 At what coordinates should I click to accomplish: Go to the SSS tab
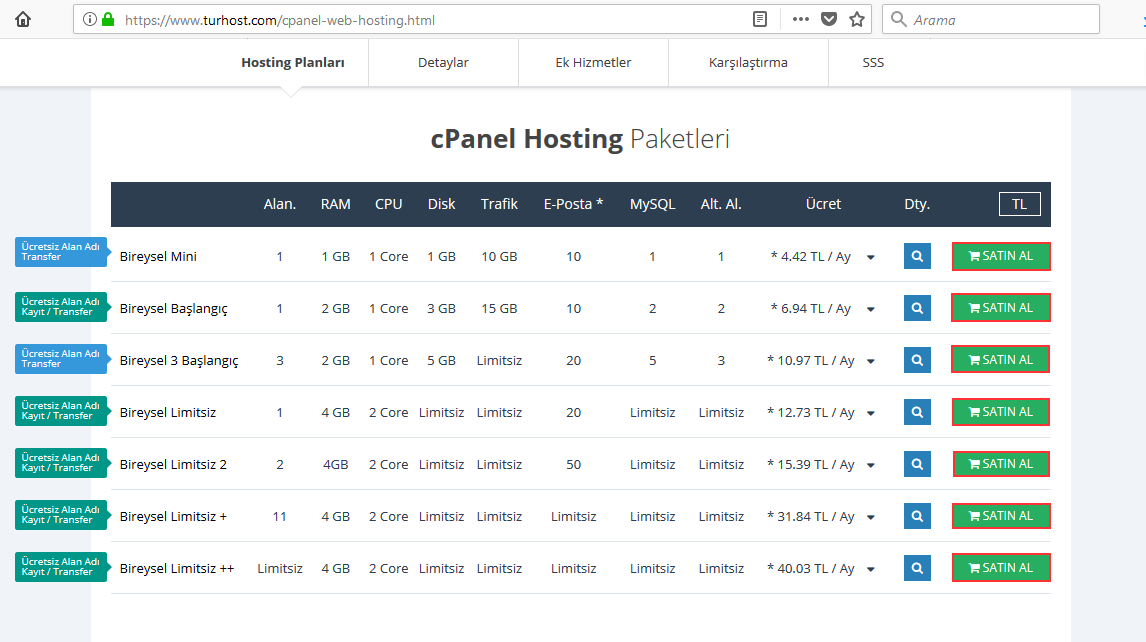pyautogui.click(x=873, y=62)
